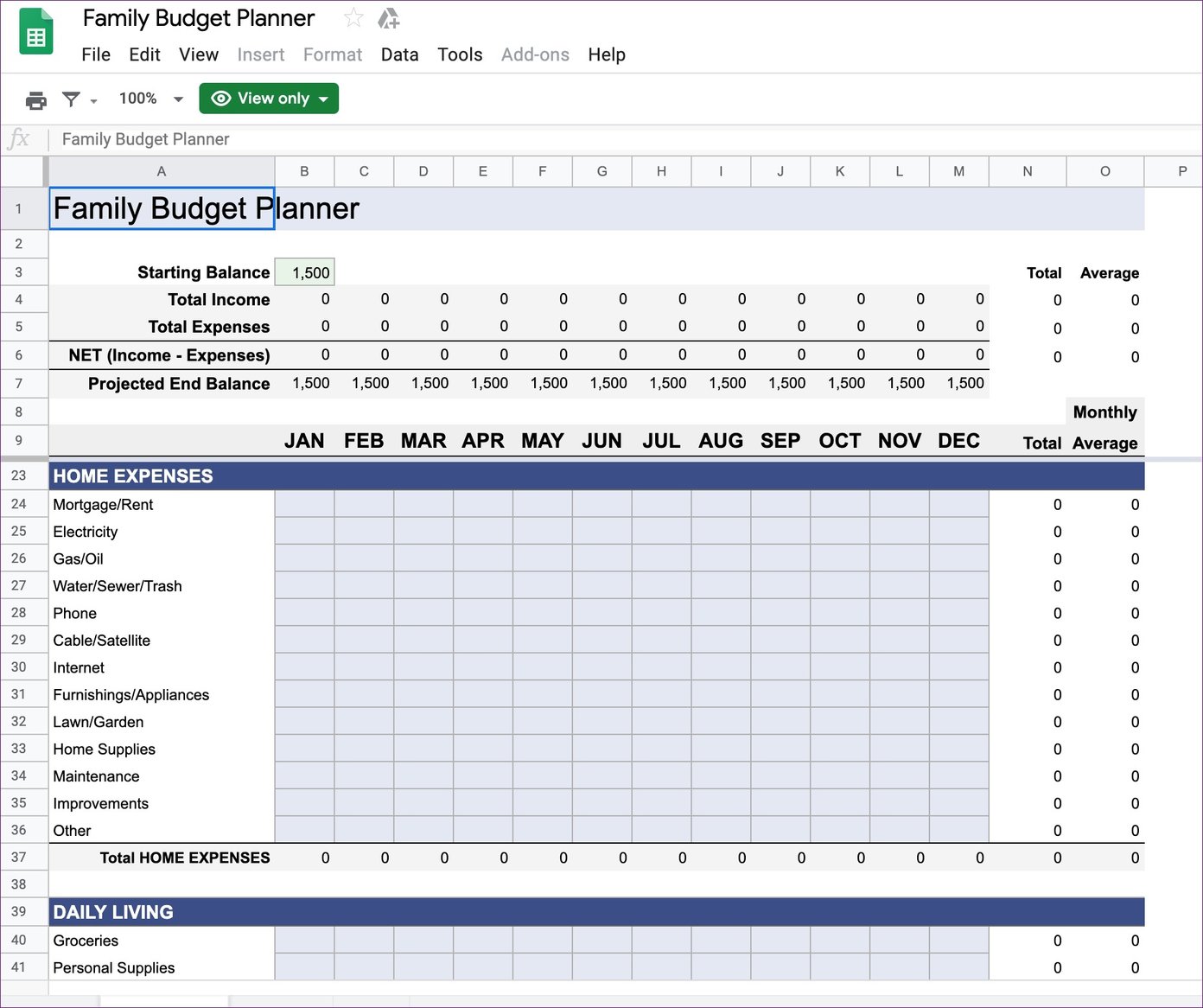Click the Maintenance row label

(x=96, y=777)
